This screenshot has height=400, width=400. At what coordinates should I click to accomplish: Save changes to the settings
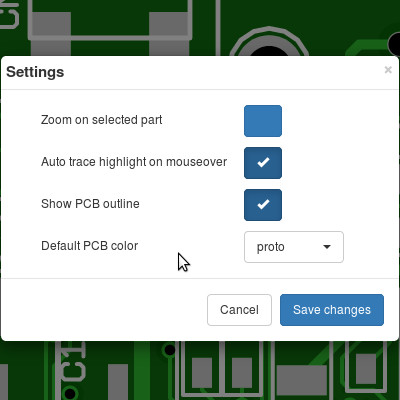click(332, 310)
